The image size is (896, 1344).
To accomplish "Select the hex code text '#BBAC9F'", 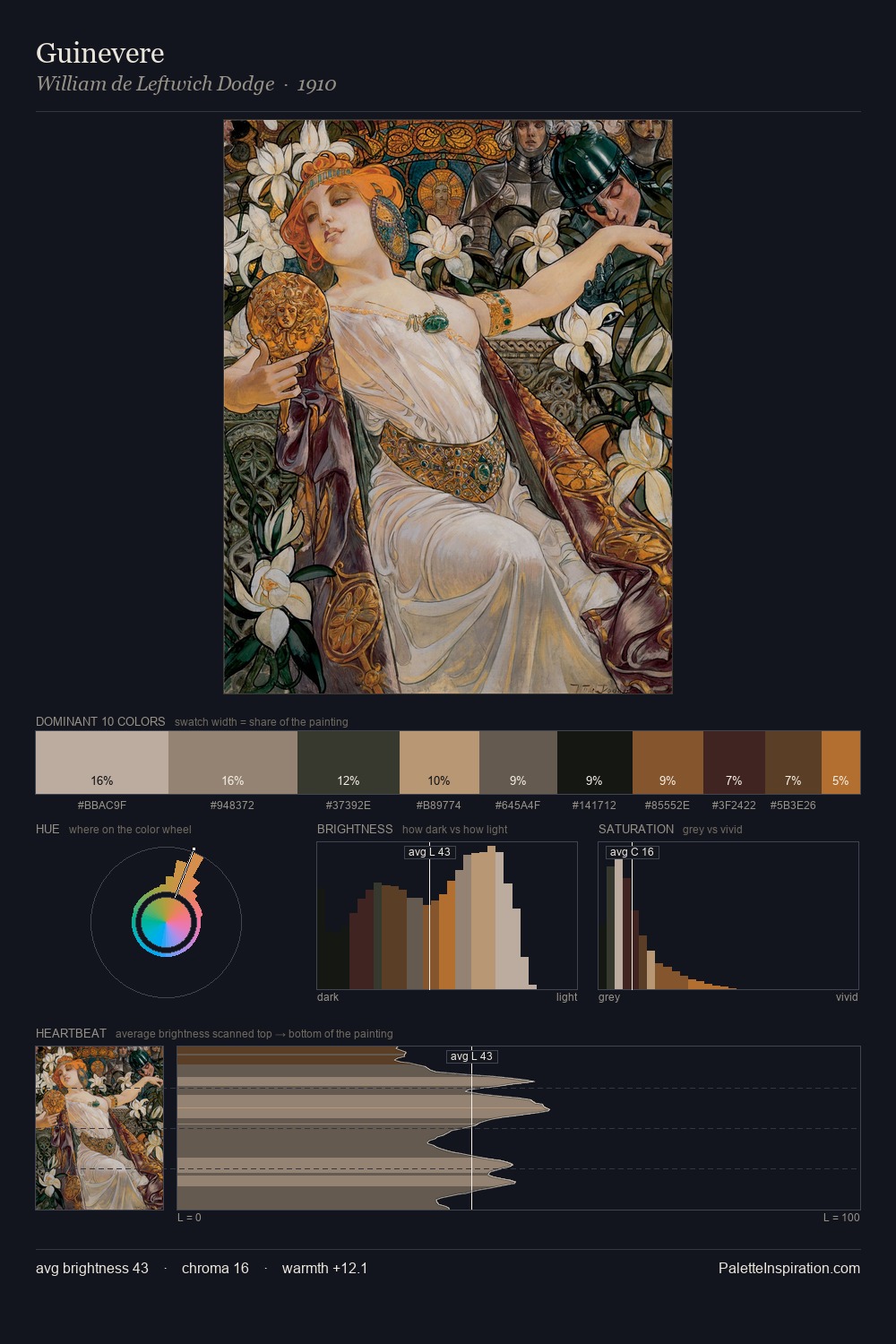I will coord(102,806).
